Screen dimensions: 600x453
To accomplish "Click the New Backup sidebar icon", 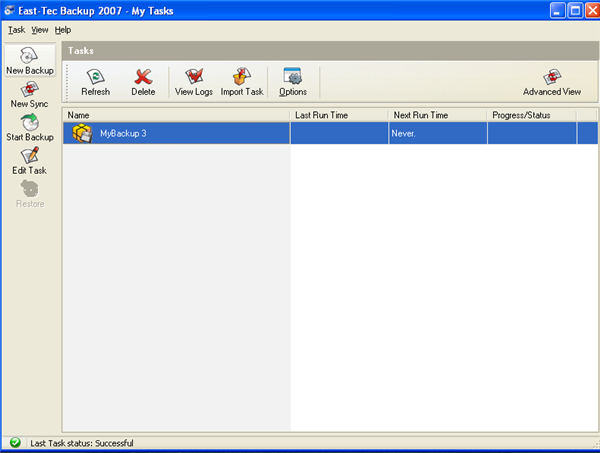I will coord(29,60).
